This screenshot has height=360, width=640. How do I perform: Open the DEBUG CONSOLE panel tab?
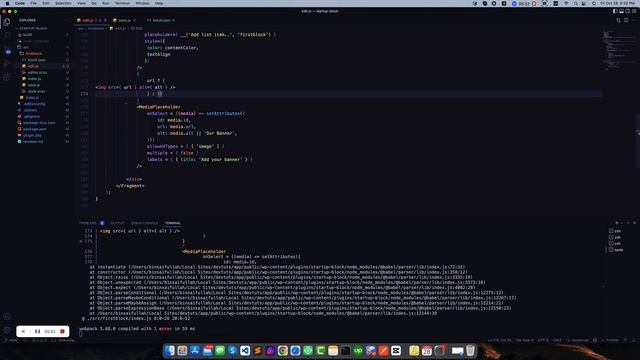[144, 223]
